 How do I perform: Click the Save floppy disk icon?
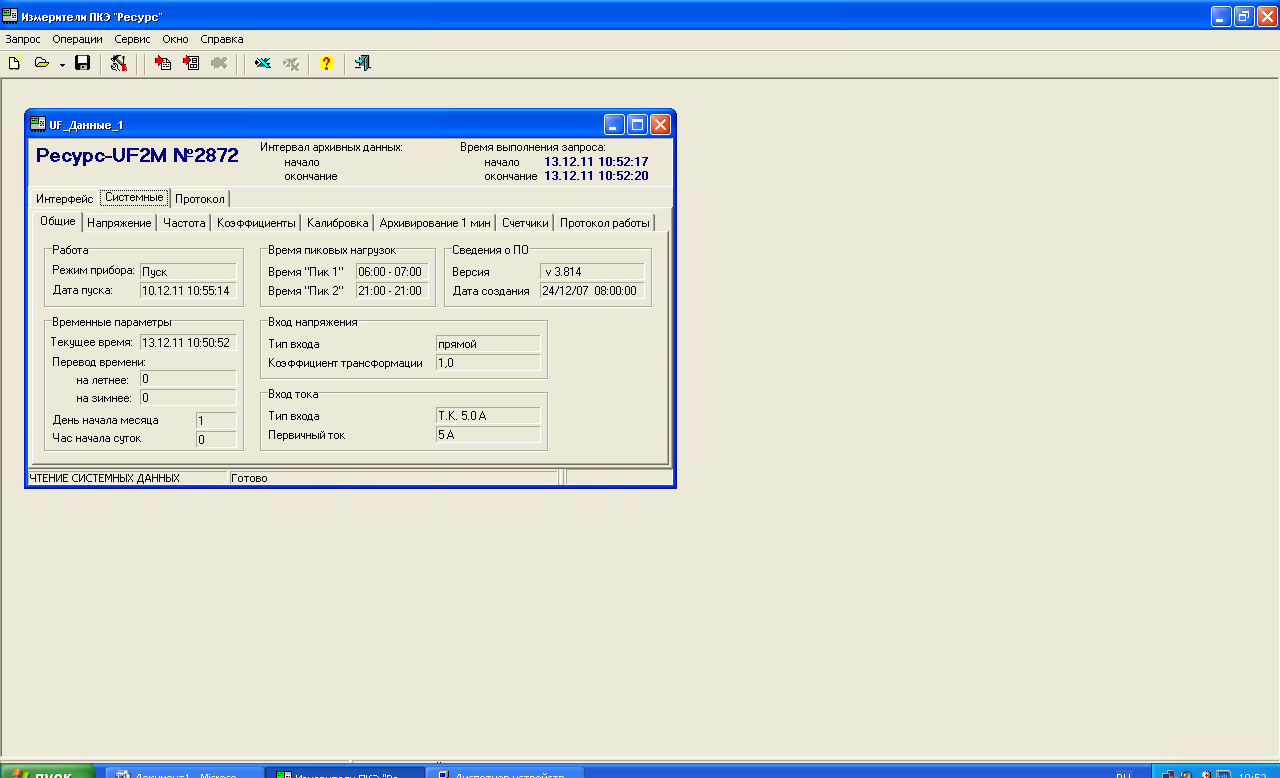(x=83, y=63)
